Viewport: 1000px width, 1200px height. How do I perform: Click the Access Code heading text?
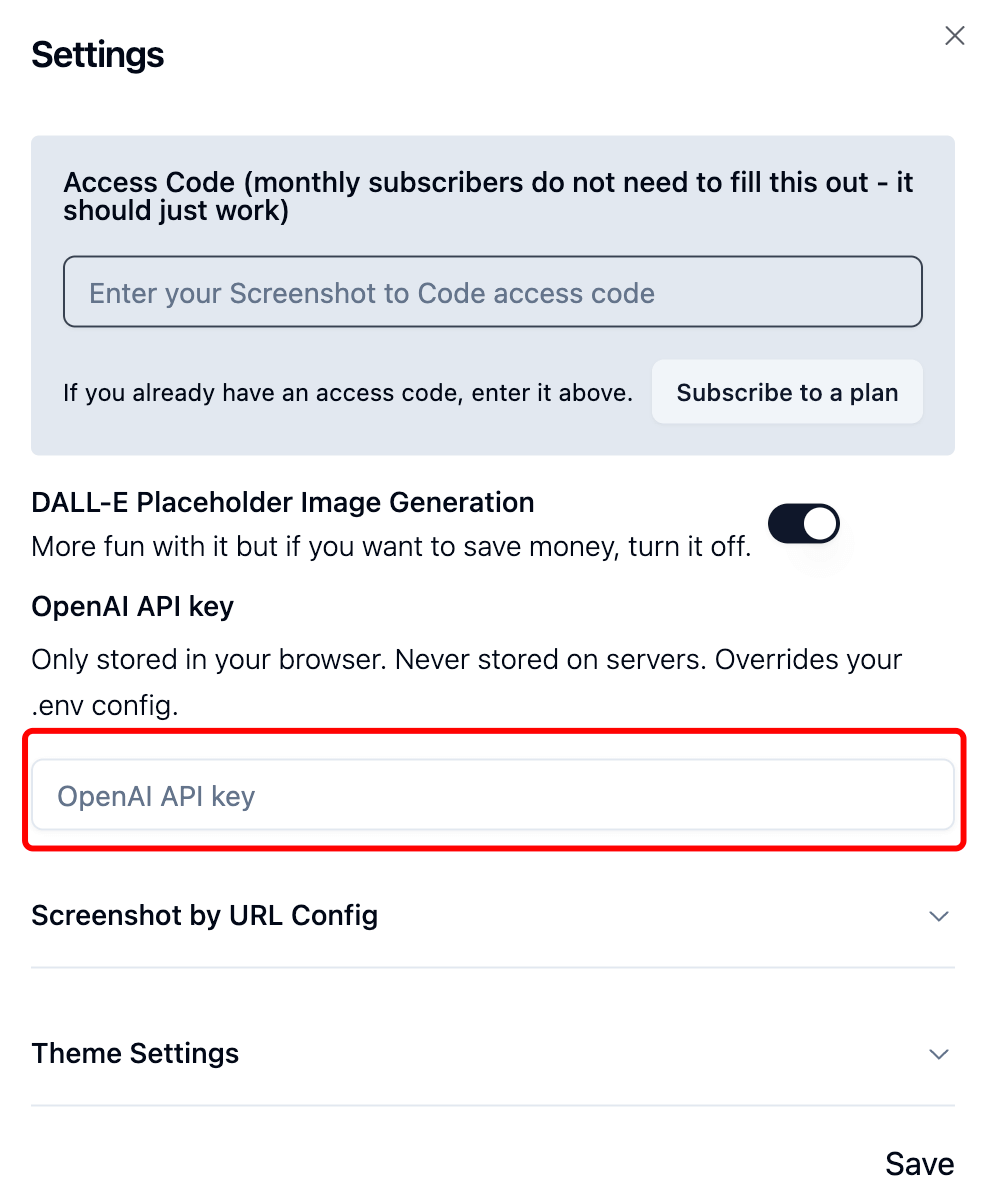[x=488, y=184]
